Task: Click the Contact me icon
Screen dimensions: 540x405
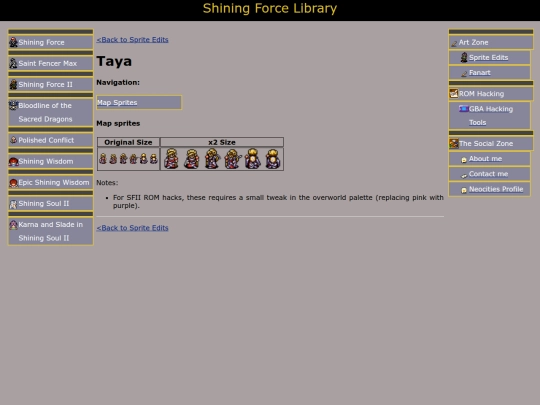Action: pyautogui.click(x=464, y=175)
